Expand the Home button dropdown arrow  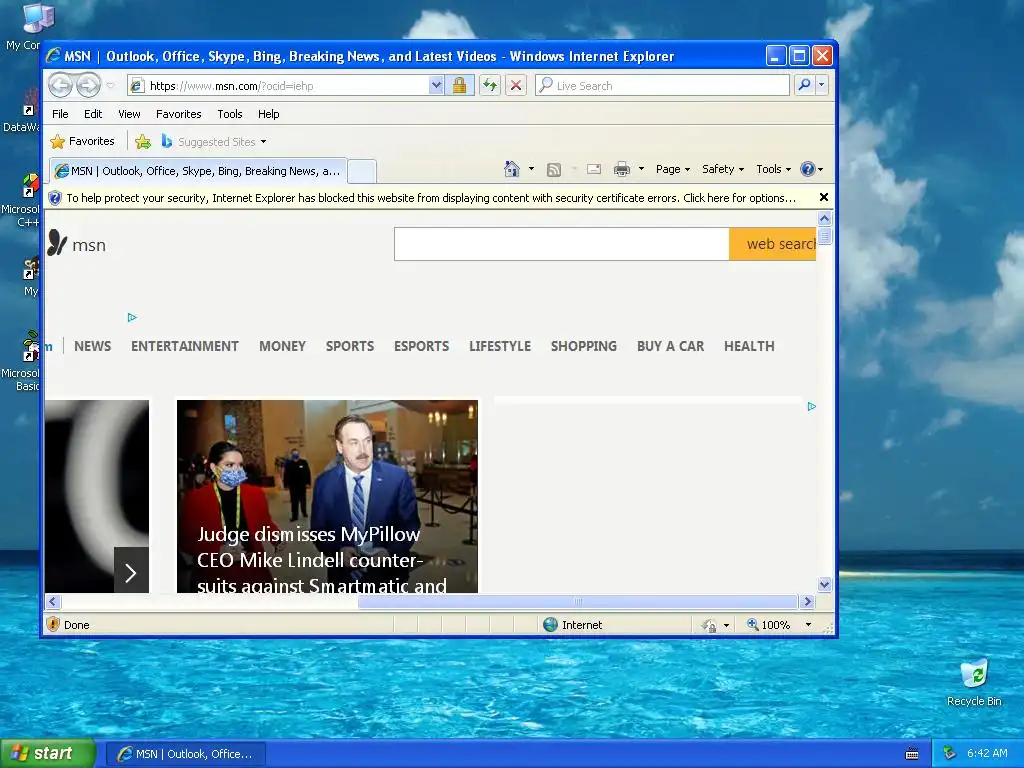pyautogui.click(x=531, y=169)
